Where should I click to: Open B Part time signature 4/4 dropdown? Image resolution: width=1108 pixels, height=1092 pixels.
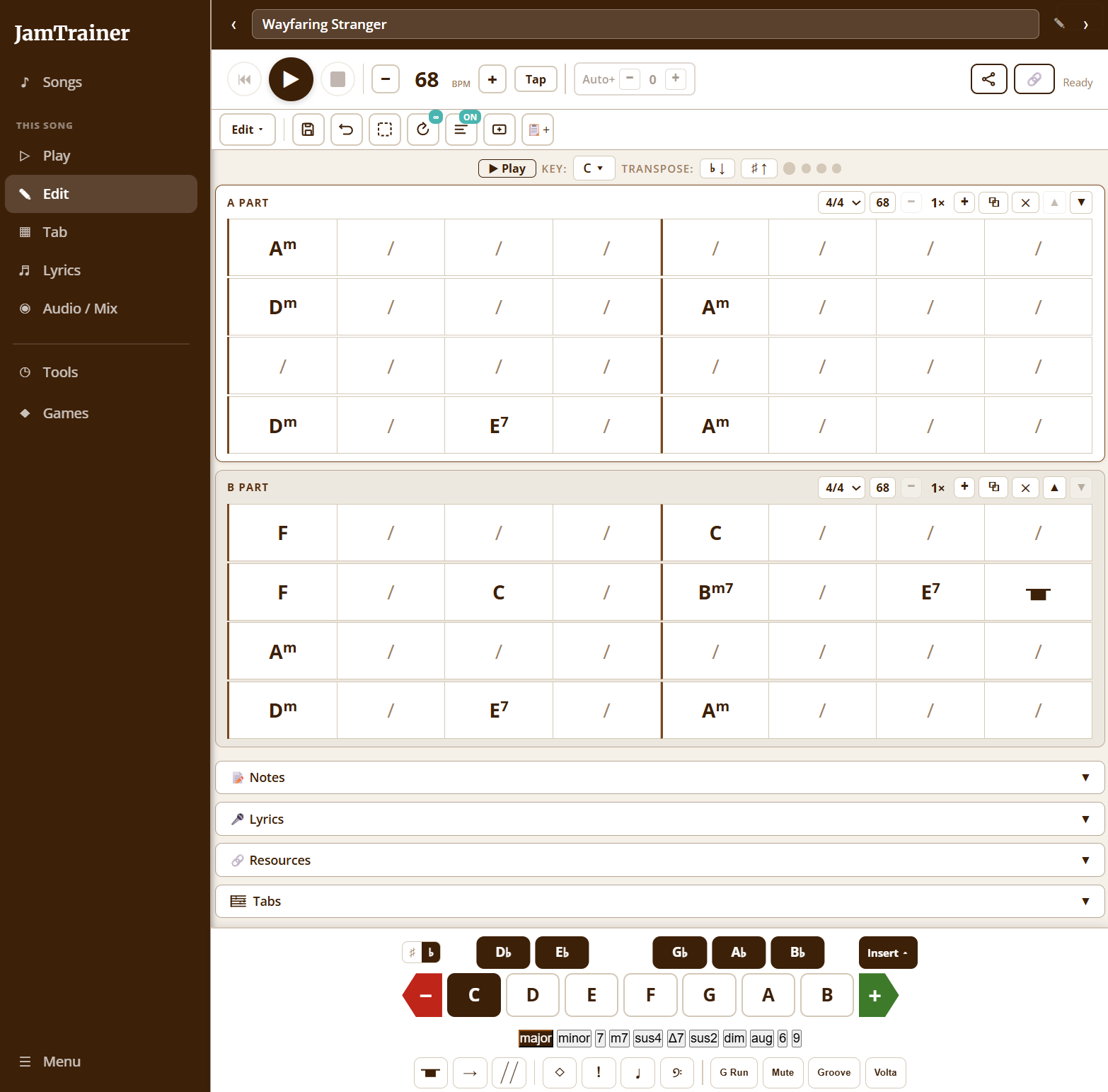(x=841, y=488)
